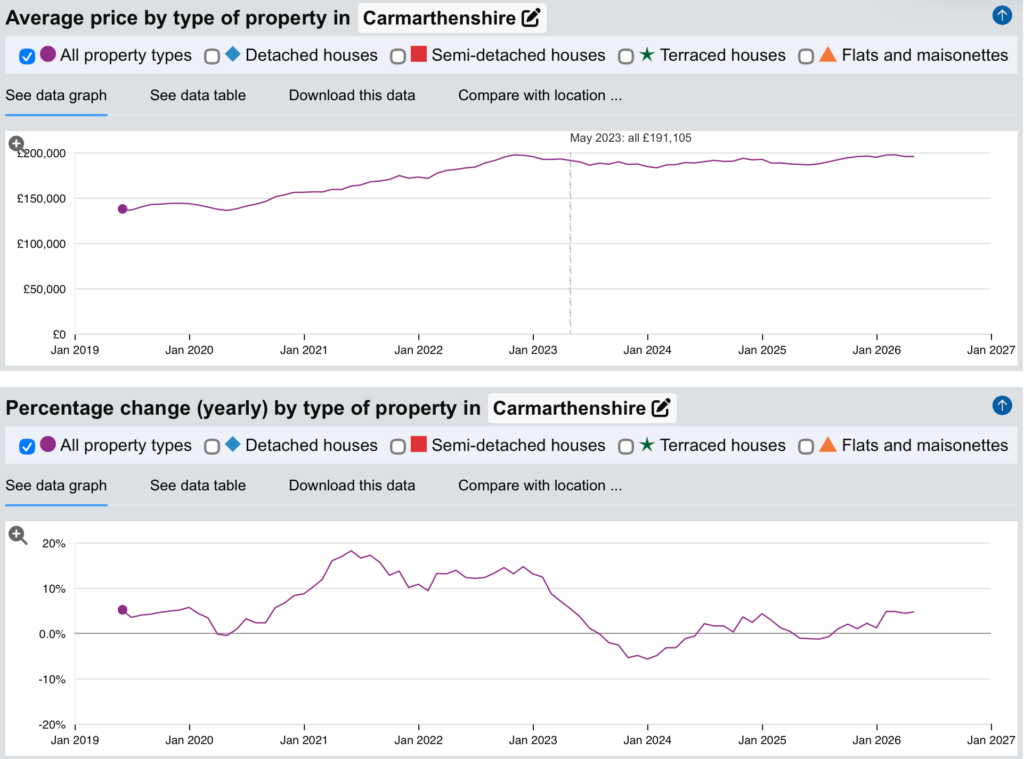The height and width of the screenshot is (759, 1024).
Task: Click edit pencil icon beside Carmarthenshire in Percentage change heading
Action: [x=661, y=408]
